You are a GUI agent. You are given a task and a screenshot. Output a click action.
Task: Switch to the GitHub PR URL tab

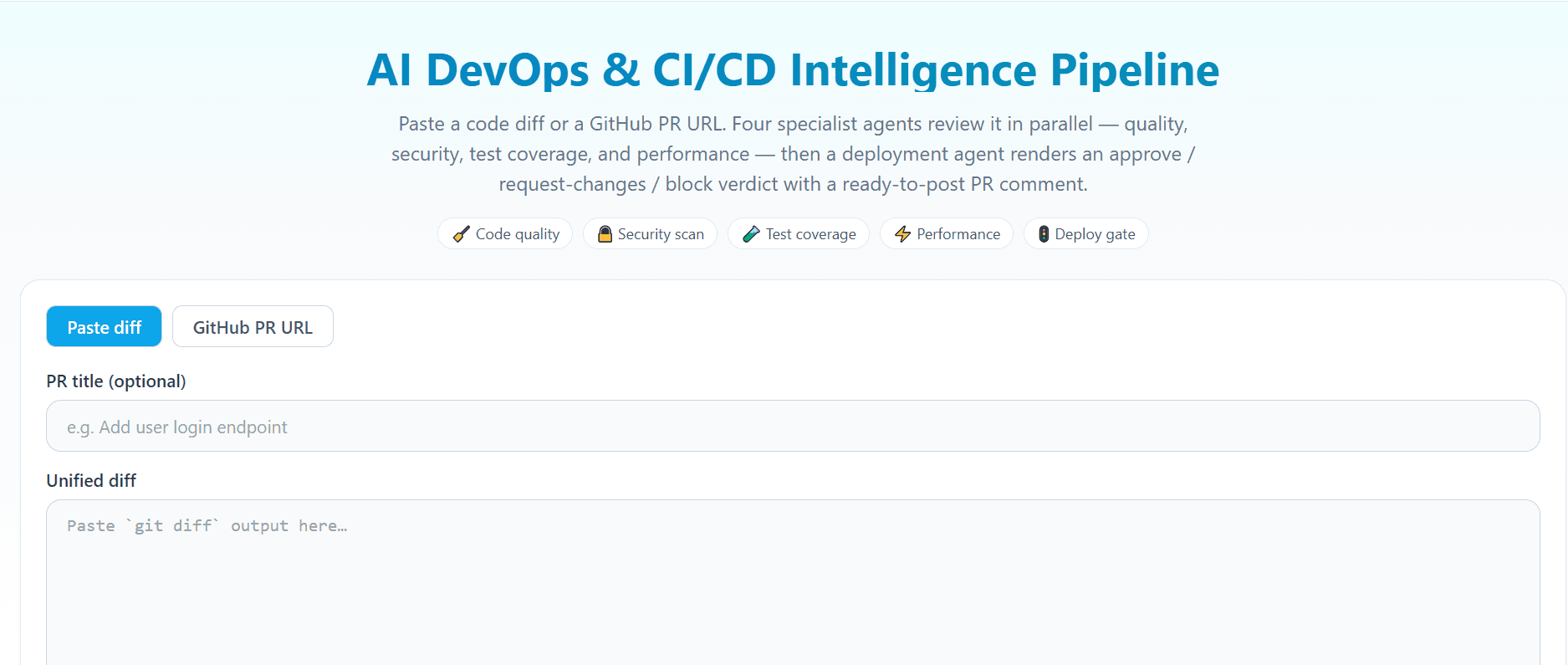click(253, 326)
